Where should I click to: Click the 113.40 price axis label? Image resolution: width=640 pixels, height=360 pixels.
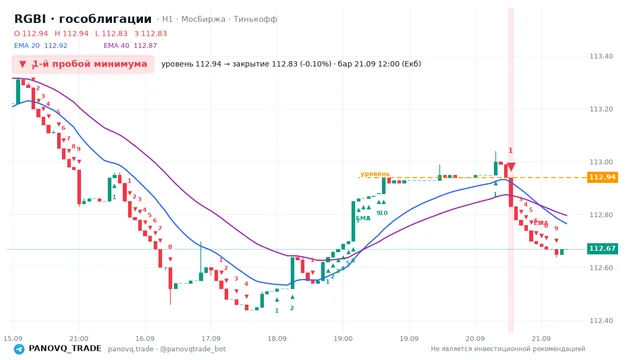click(601, 56)
